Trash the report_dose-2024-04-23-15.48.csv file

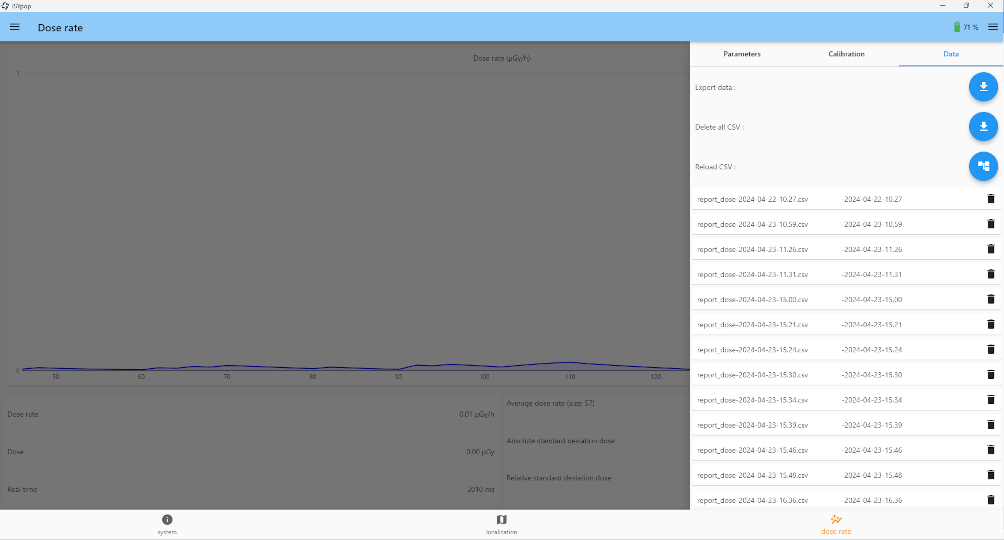click(990, 475)
